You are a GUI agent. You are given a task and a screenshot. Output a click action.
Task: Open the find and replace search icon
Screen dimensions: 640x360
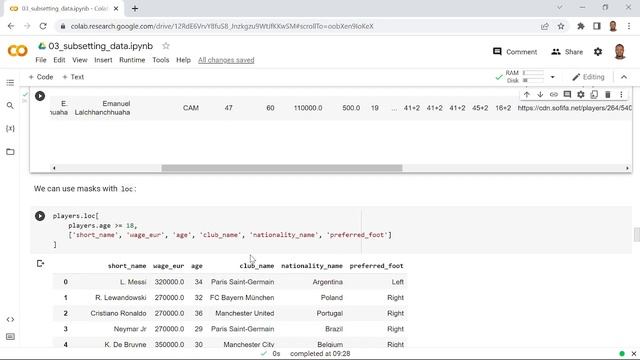pyautogui.click(x=10, y=106)
